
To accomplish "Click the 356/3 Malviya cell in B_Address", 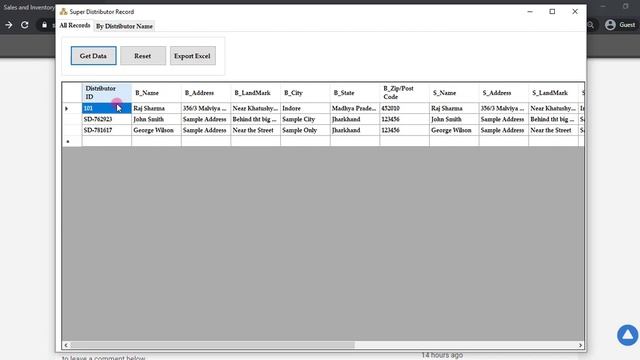I will [x=206, y=108].
